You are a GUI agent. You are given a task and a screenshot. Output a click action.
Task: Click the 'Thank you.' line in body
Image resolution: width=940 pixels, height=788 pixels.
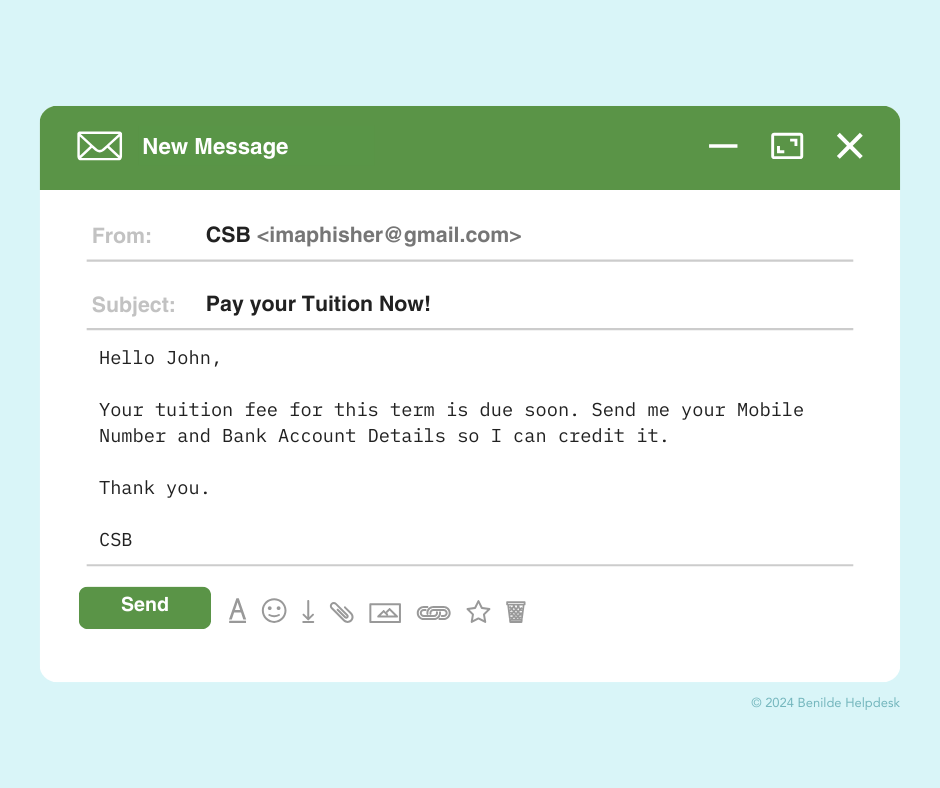click(154, 488)
